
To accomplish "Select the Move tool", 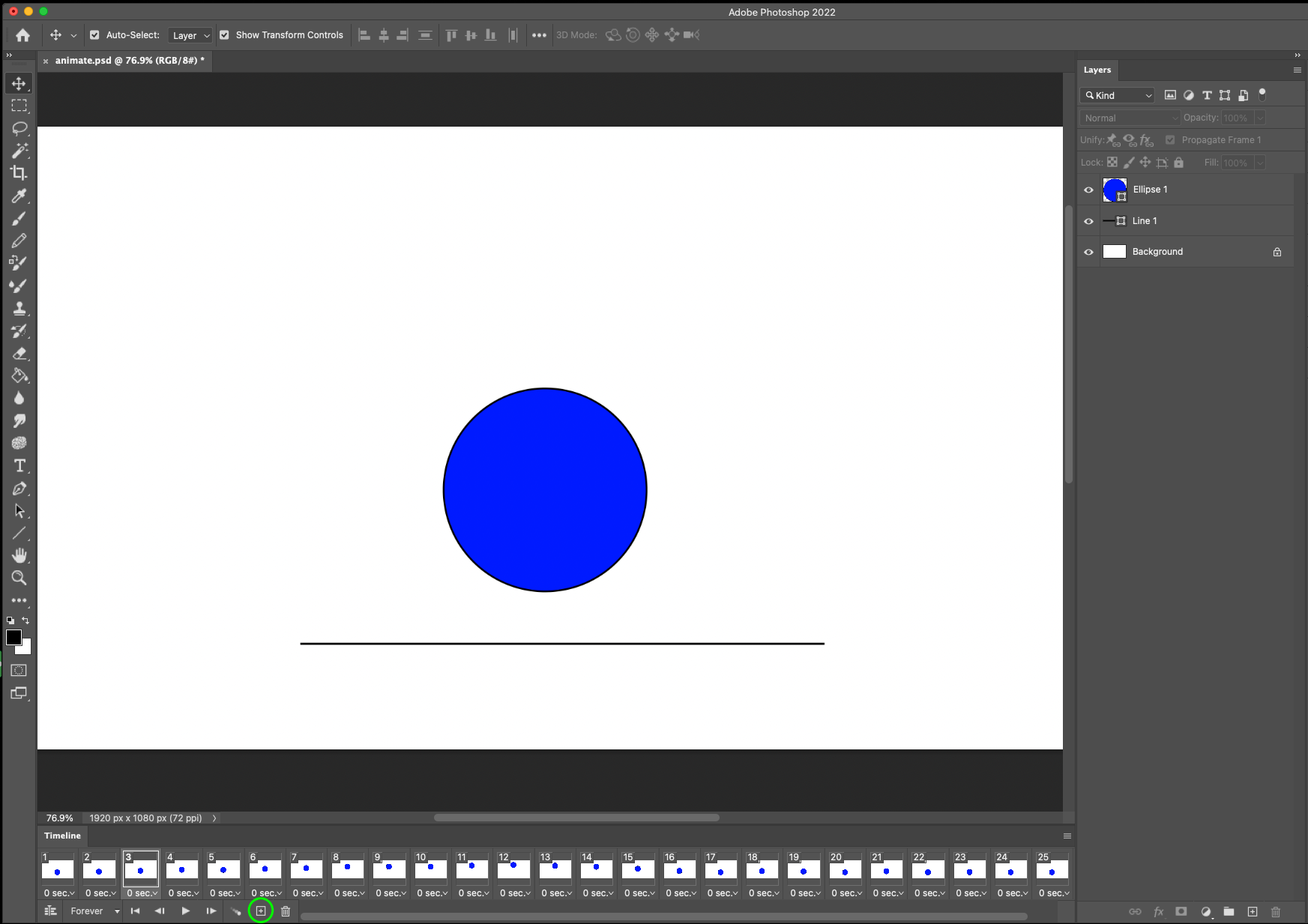I will tap(19, 83).
